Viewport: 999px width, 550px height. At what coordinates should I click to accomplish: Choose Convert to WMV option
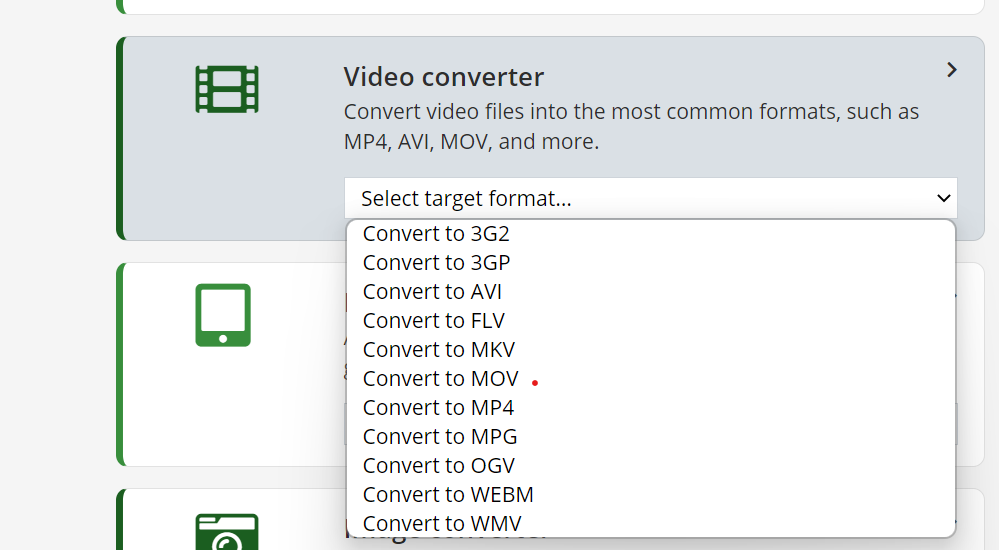(650, 523)
